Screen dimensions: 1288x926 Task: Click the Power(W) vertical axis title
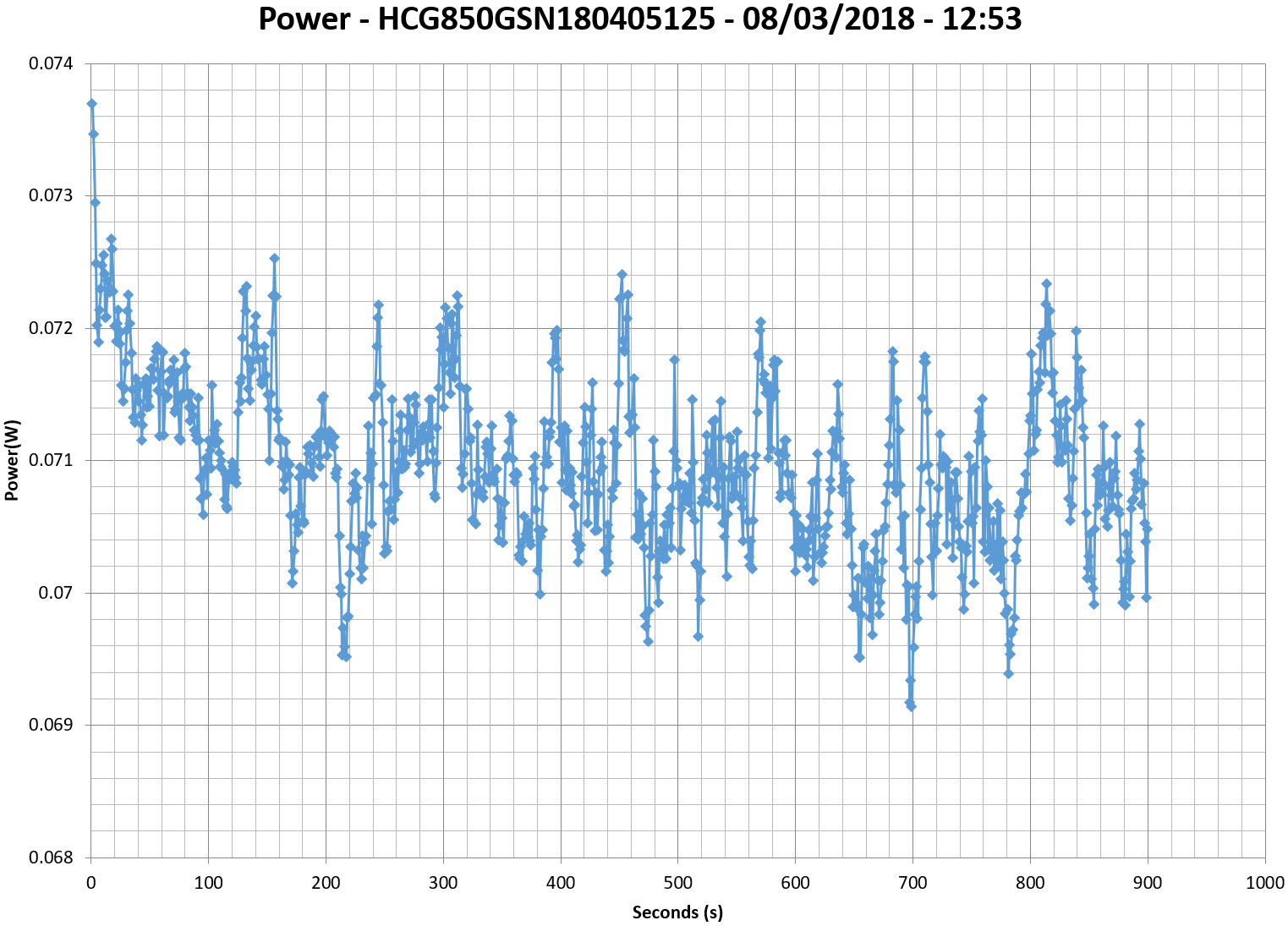[x=12, y=460]
